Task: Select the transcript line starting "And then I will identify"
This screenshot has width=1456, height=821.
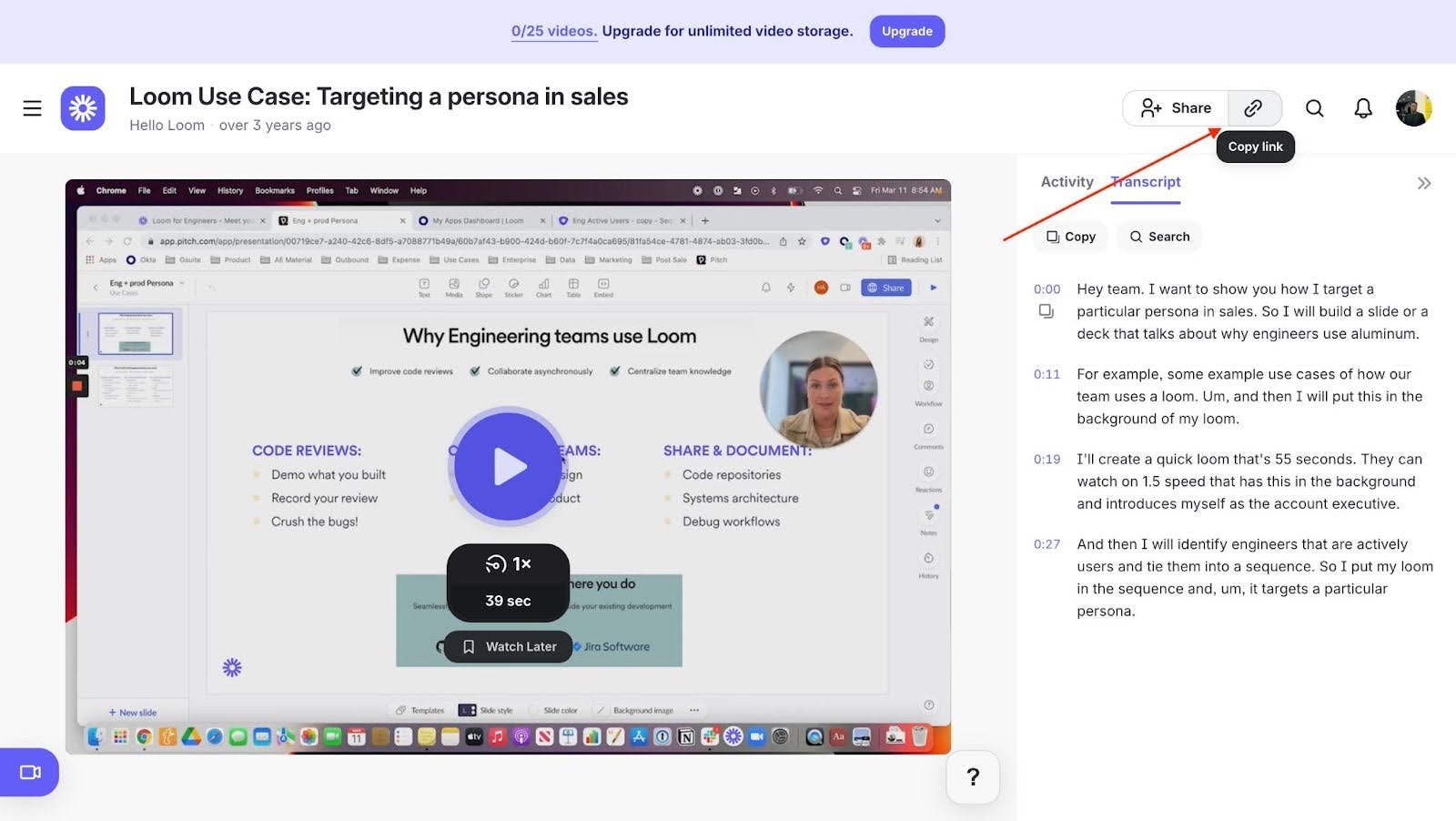Action: [x=1255, y=577]
